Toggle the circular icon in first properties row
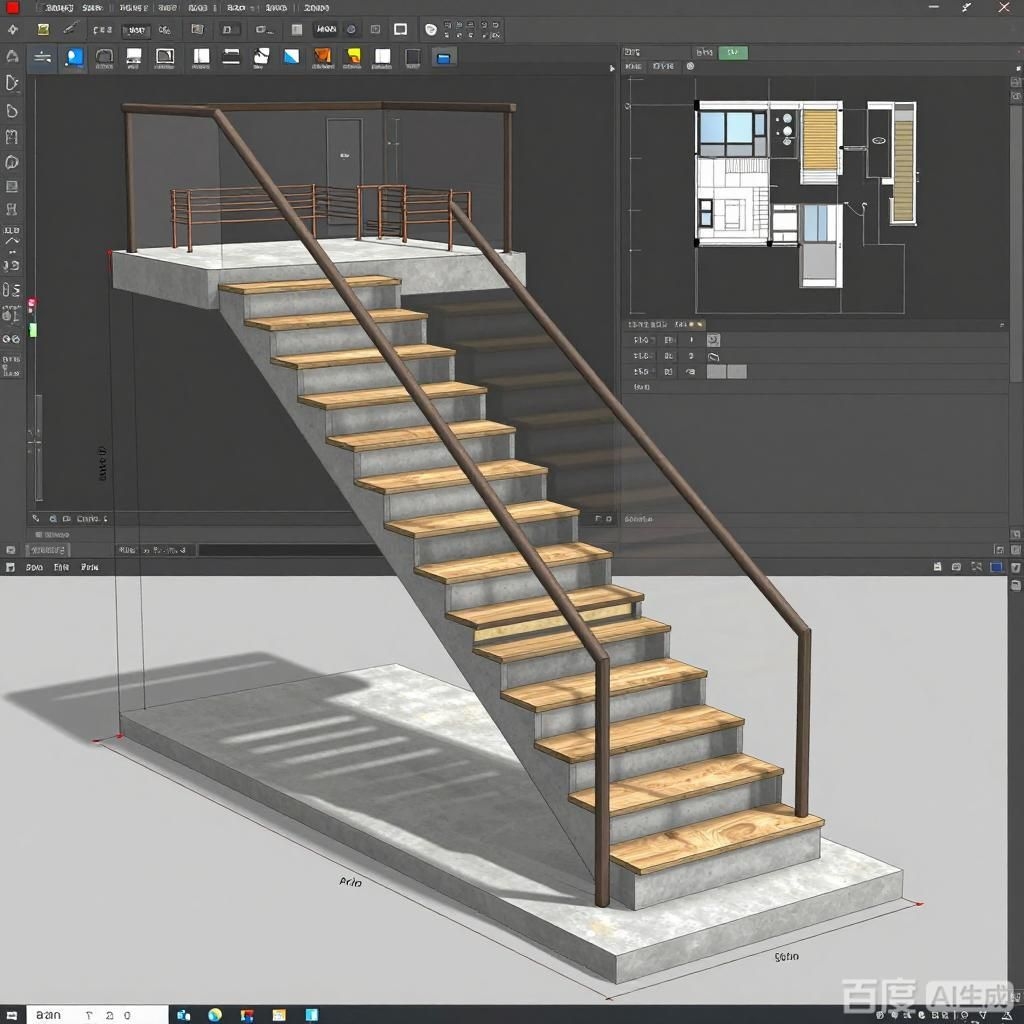 [713, 340]
